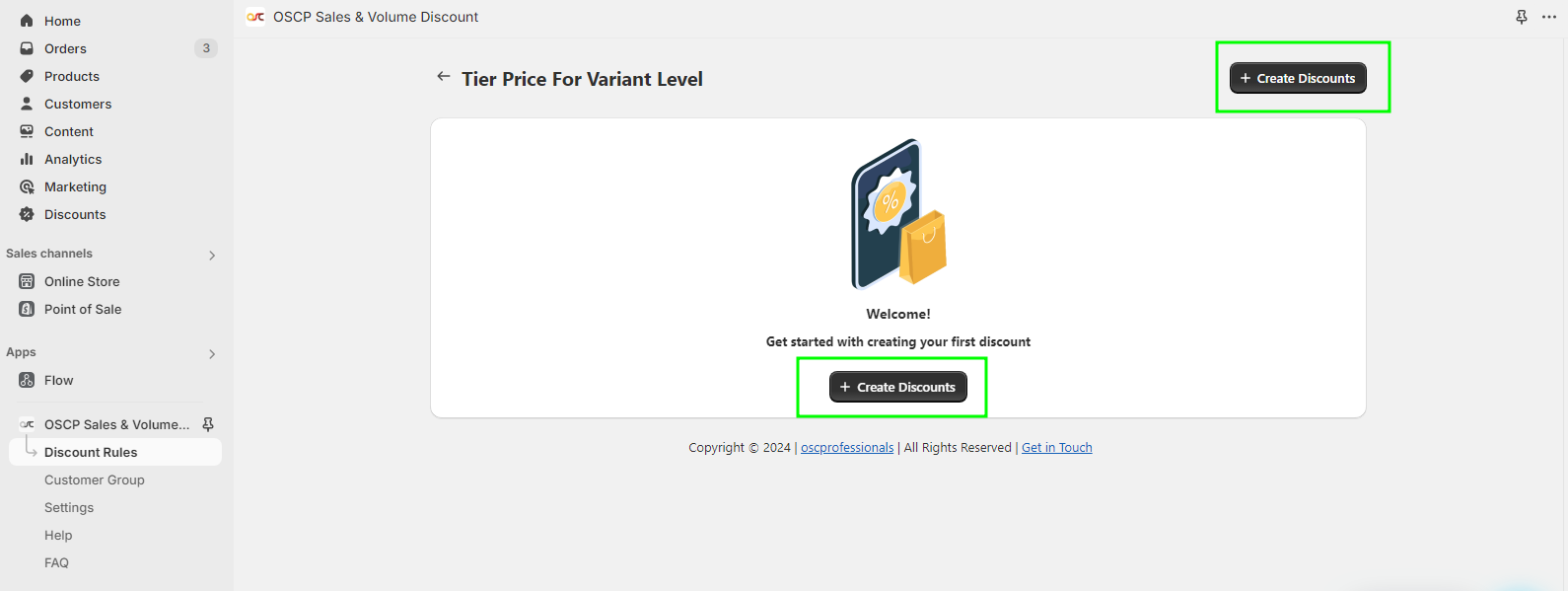Screen dimensions: 1568x591
Task: Click Create Discounts under the Welcome message
Action: pyautogui.click(x=897, y=387)
